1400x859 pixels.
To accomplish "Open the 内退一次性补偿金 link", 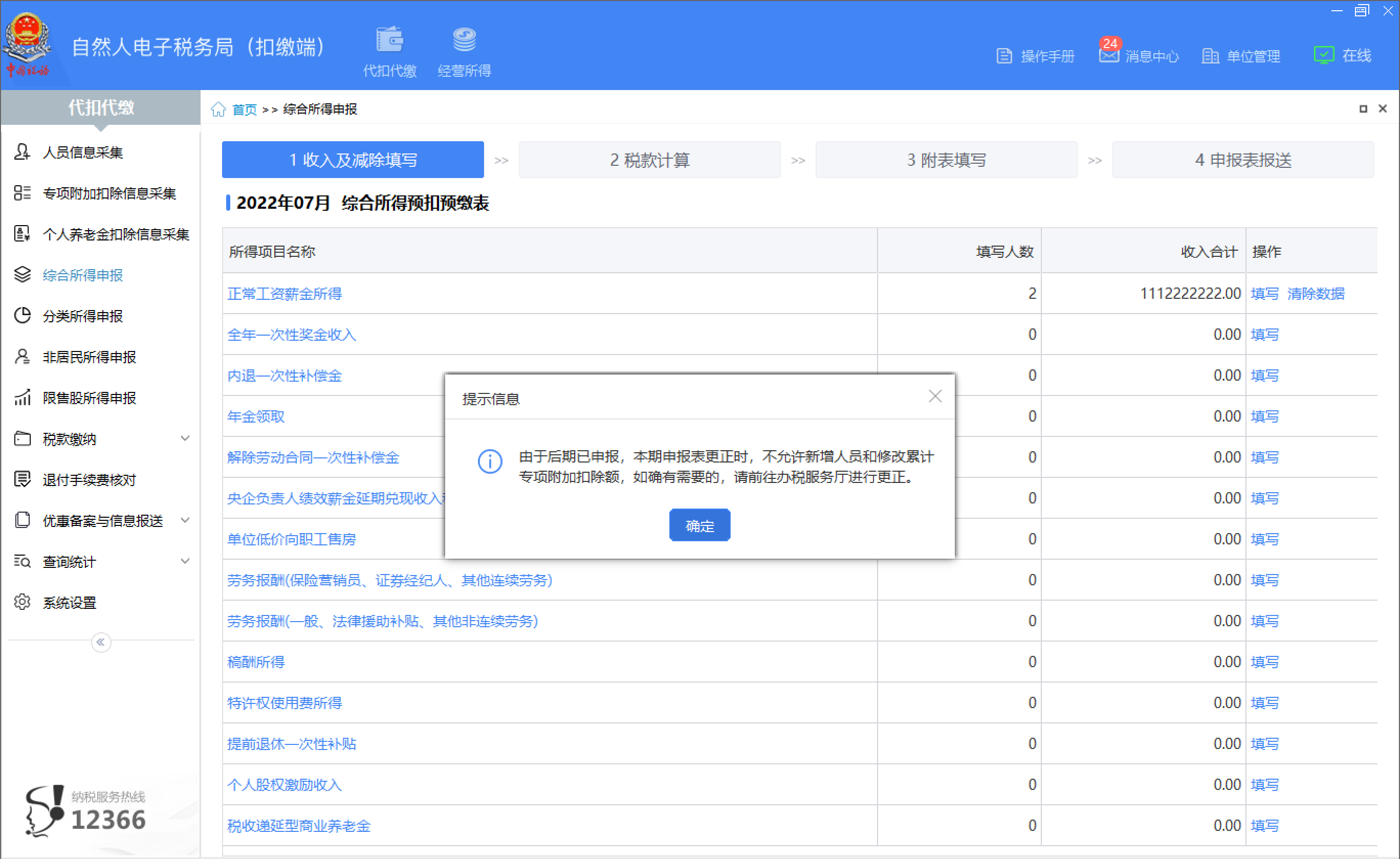I will (285, 376).
